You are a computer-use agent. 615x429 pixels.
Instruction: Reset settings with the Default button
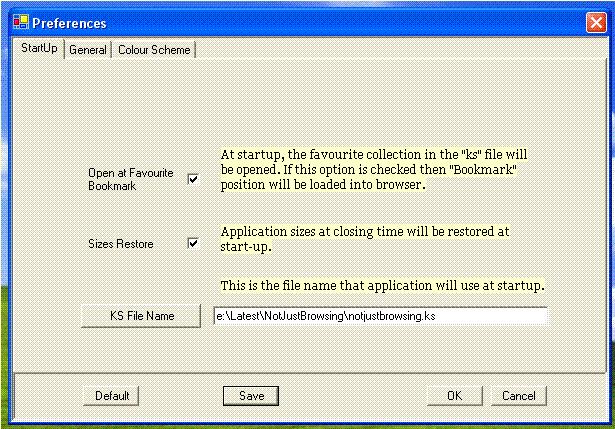(x=112, y=395)
